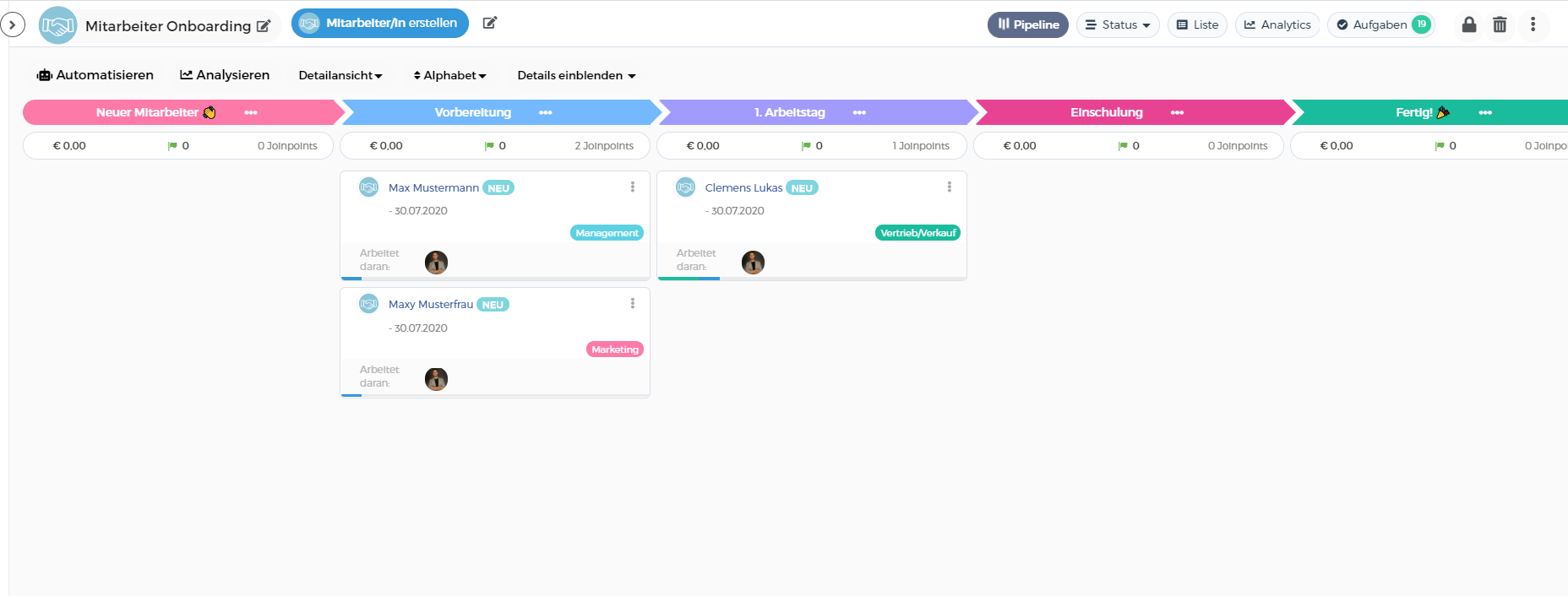1568x596 pixels.
Task: Click '1 Joinpoints' in 1. Arbeitstag summary
Action: click(x=921, y=146)
